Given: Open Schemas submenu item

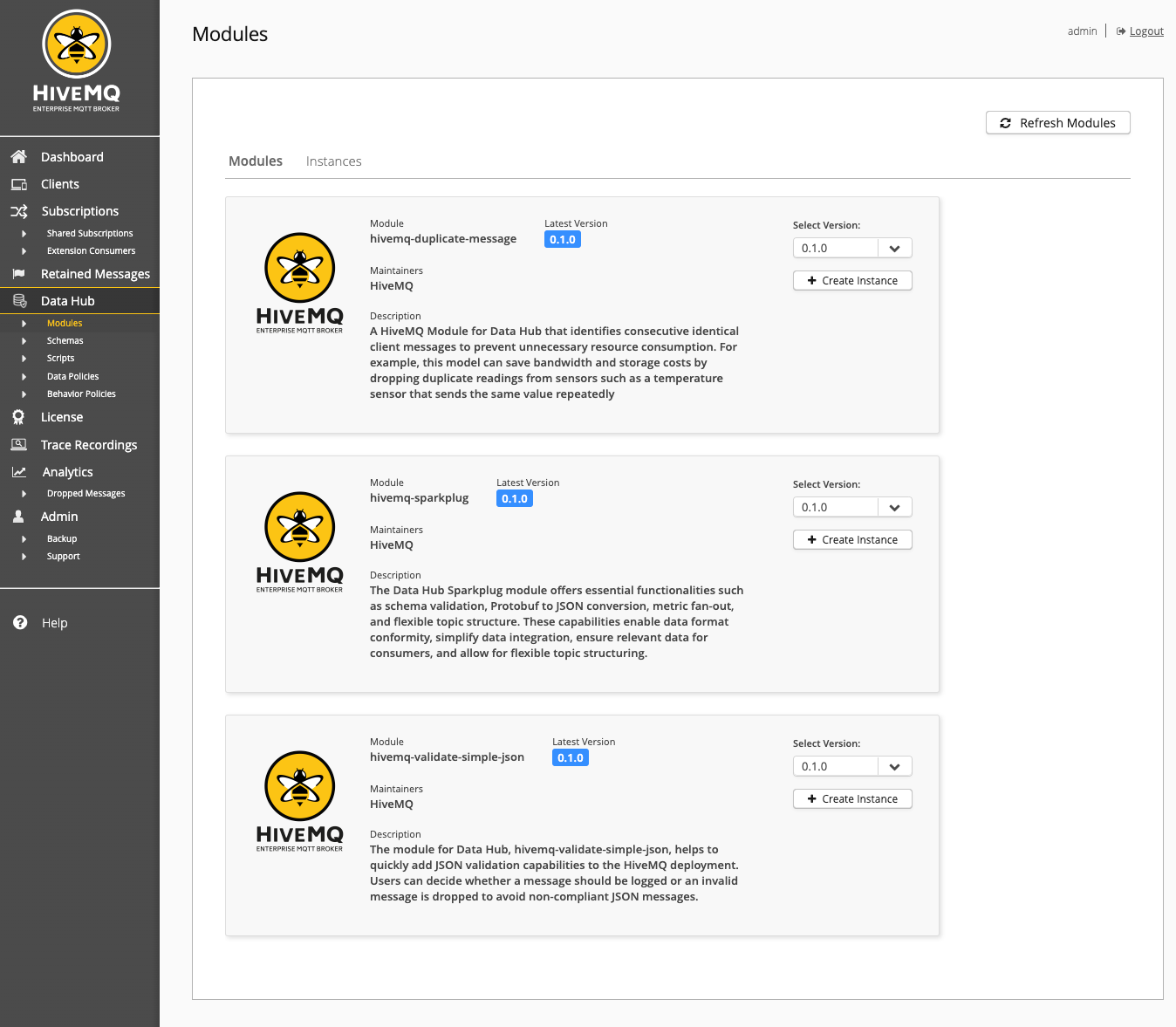Looking at the screenshot, I should coord(65,341).
